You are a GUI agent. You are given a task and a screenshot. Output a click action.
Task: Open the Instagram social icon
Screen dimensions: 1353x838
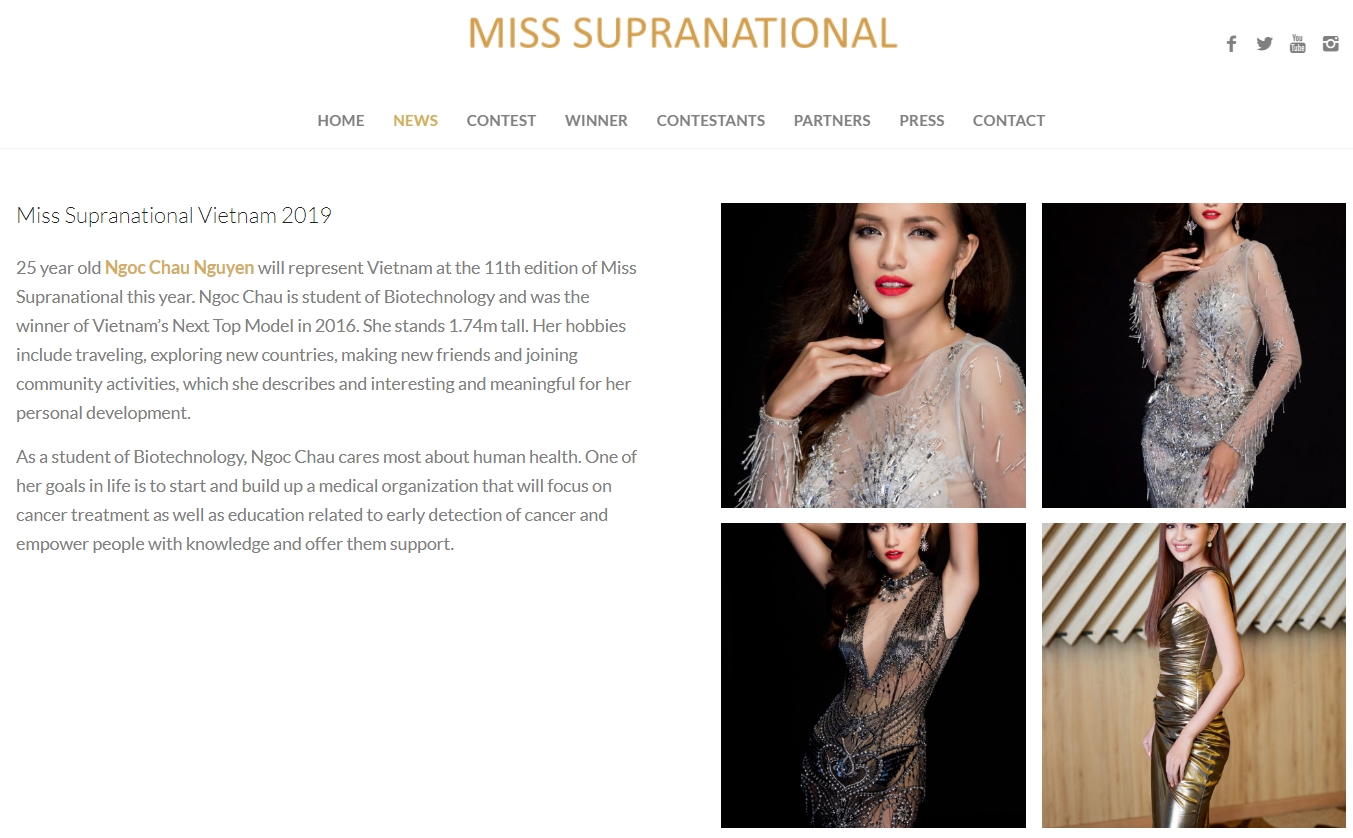1330,44
